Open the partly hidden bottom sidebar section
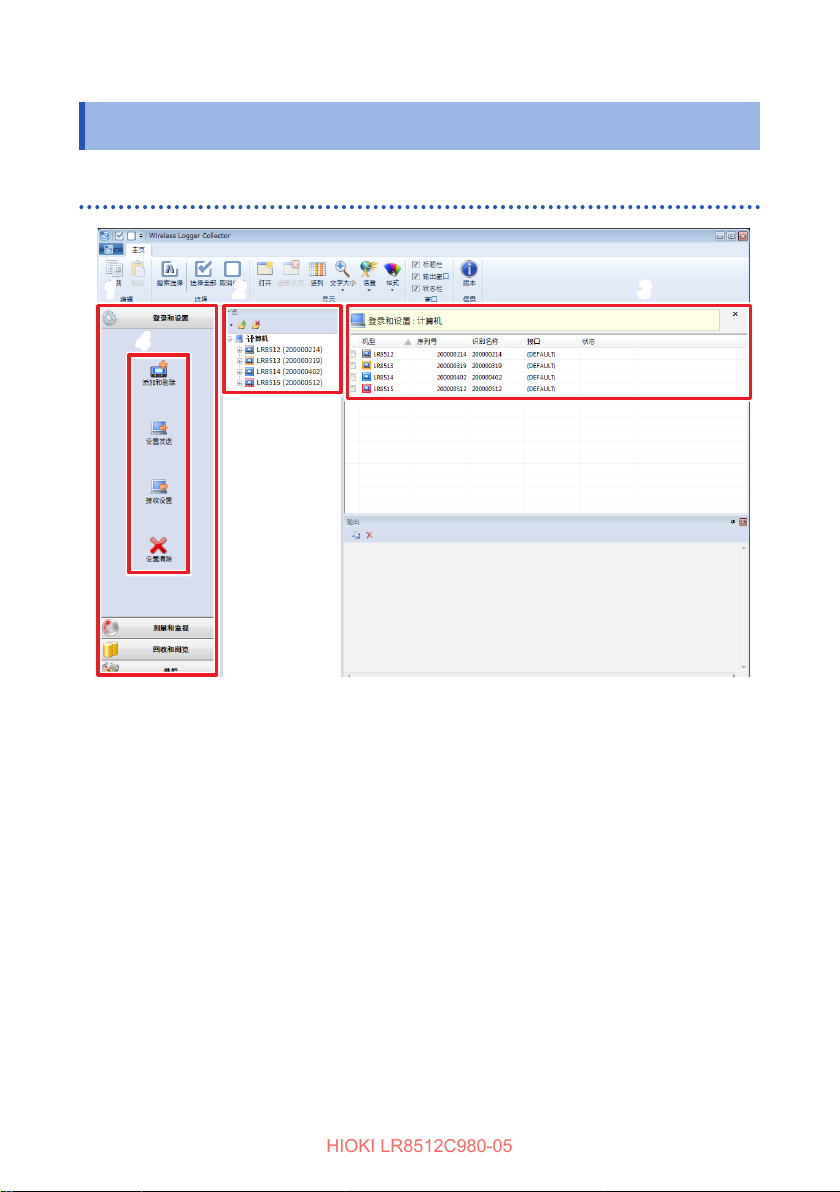Screen dimensions: 840x1192 point(158,667)
